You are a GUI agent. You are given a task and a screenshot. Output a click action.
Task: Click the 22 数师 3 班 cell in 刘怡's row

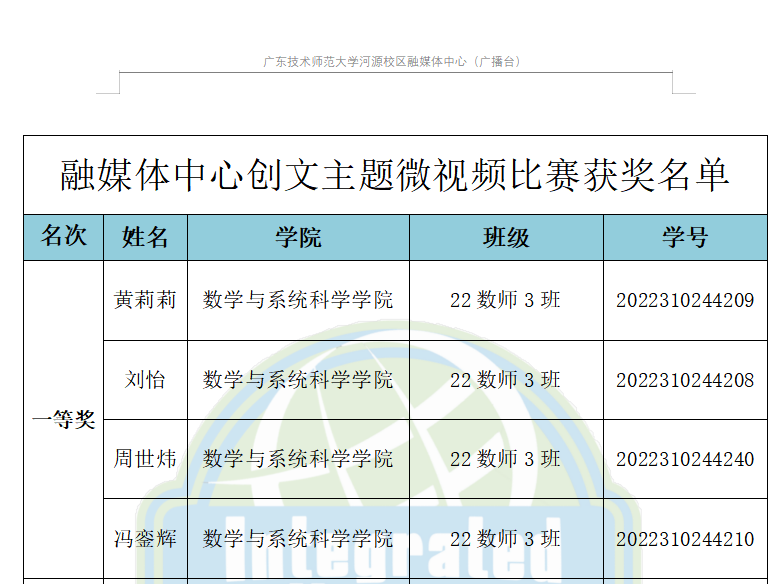pyautogui.click(x=506, y=380)
